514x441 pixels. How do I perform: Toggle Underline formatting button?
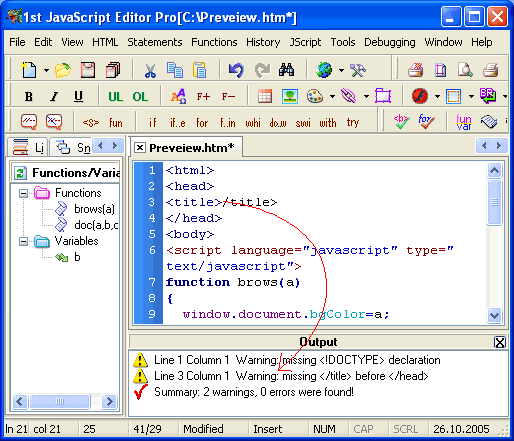78,96
